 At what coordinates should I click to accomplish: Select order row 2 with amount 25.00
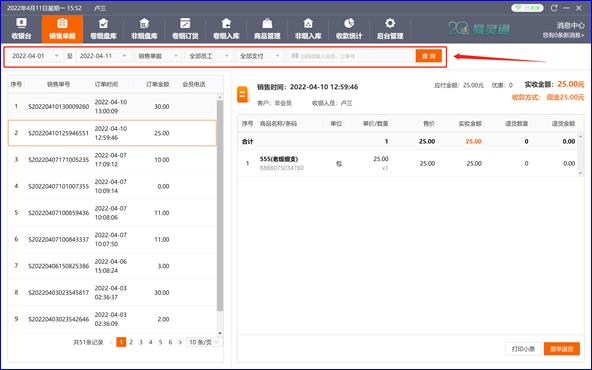[x=113, y=133]
